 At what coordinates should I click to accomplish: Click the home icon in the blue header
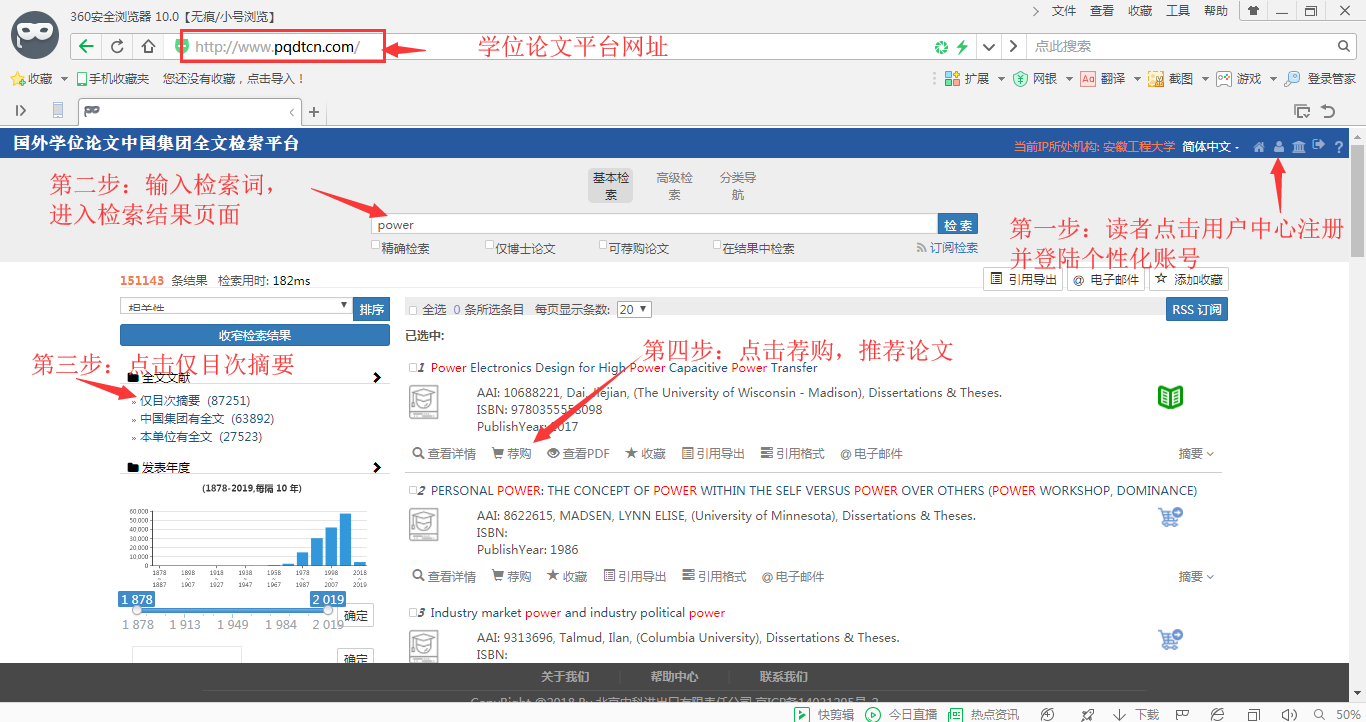[x=1259, y=147]
